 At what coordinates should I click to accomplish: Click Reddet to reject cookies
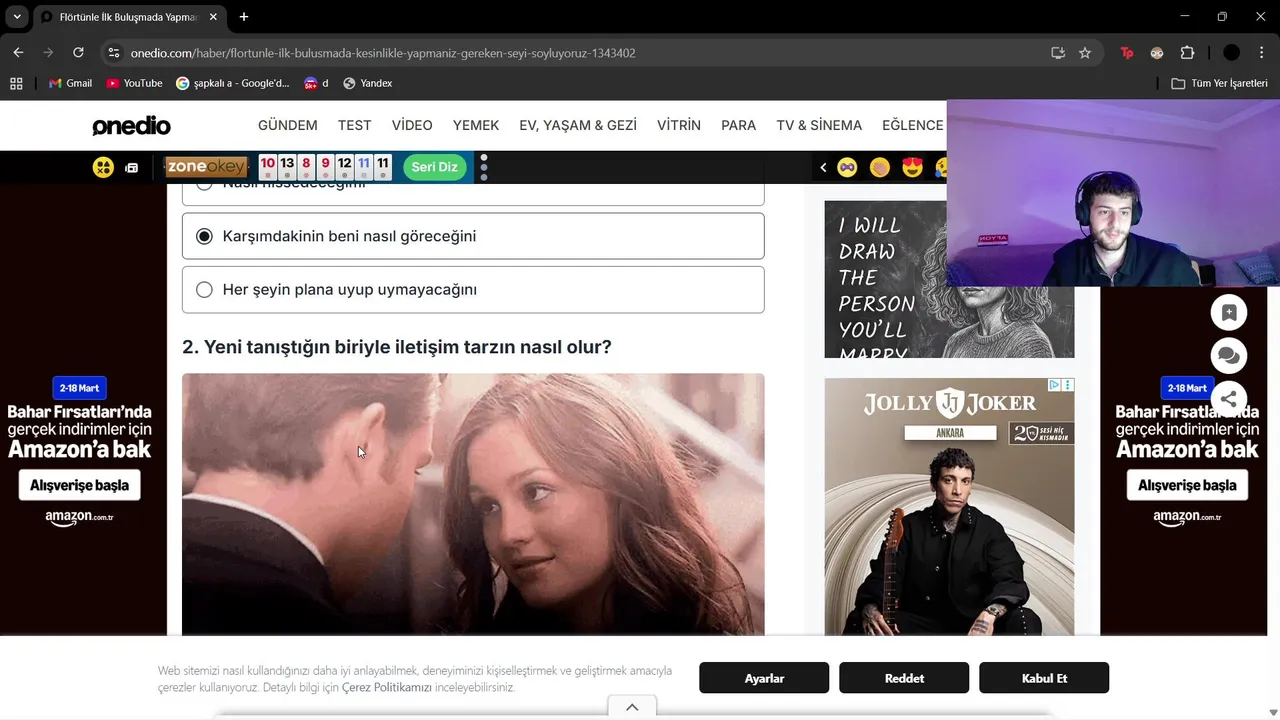904,678
